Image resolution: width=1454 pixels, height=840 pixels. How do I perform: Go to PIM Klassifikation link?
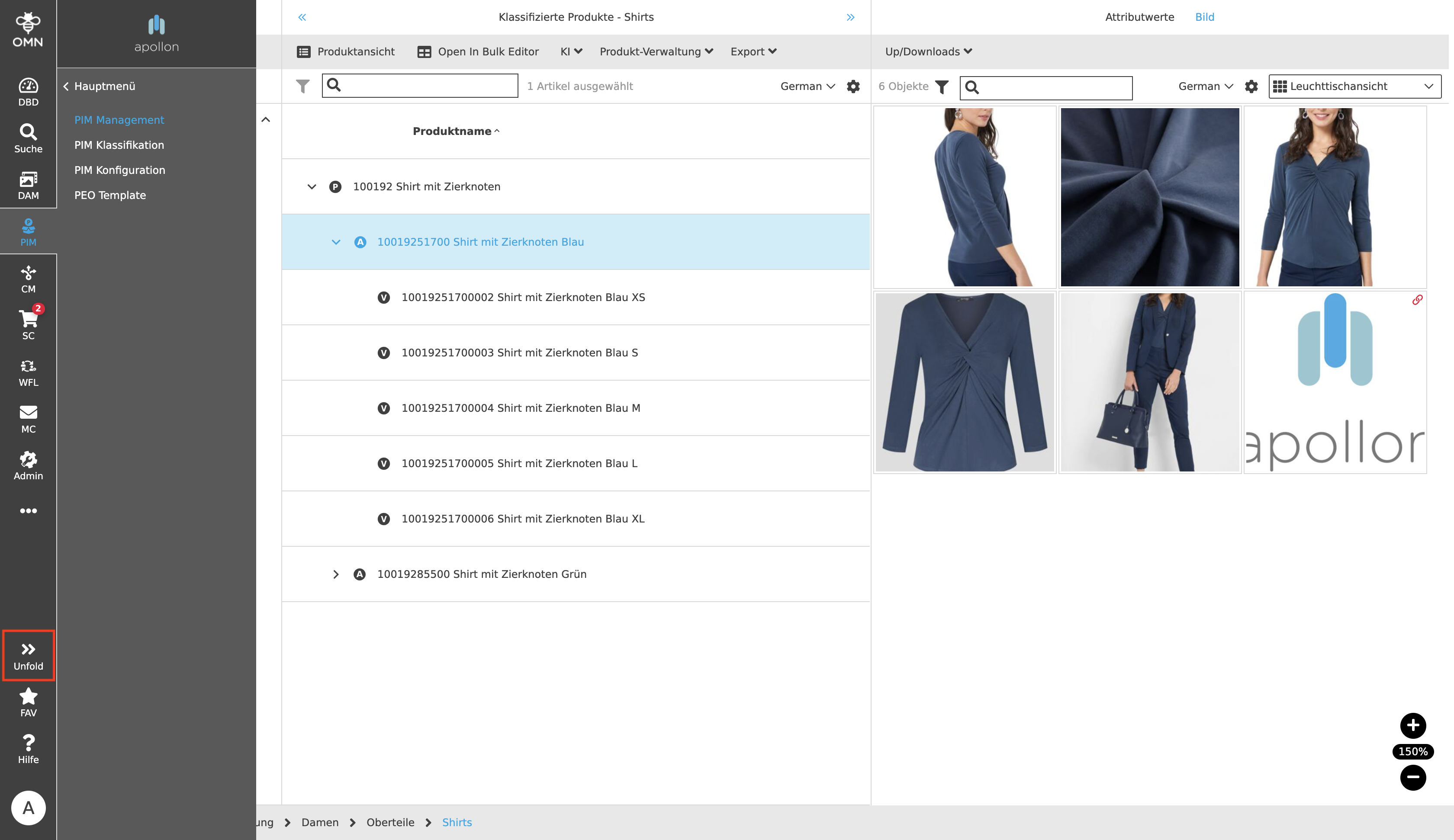[119, 145]
